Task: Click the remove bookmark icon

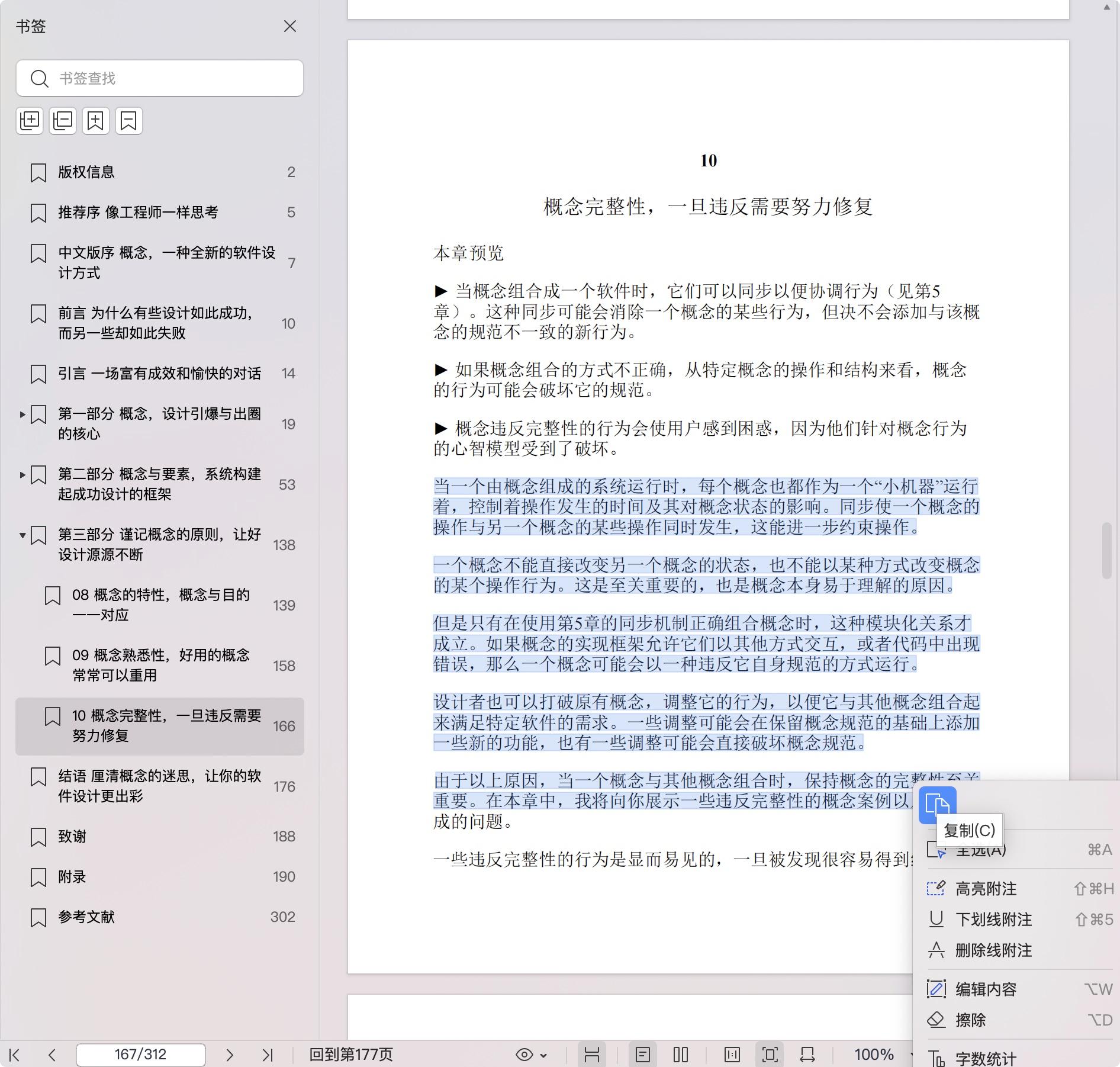Action: [129, 121]
